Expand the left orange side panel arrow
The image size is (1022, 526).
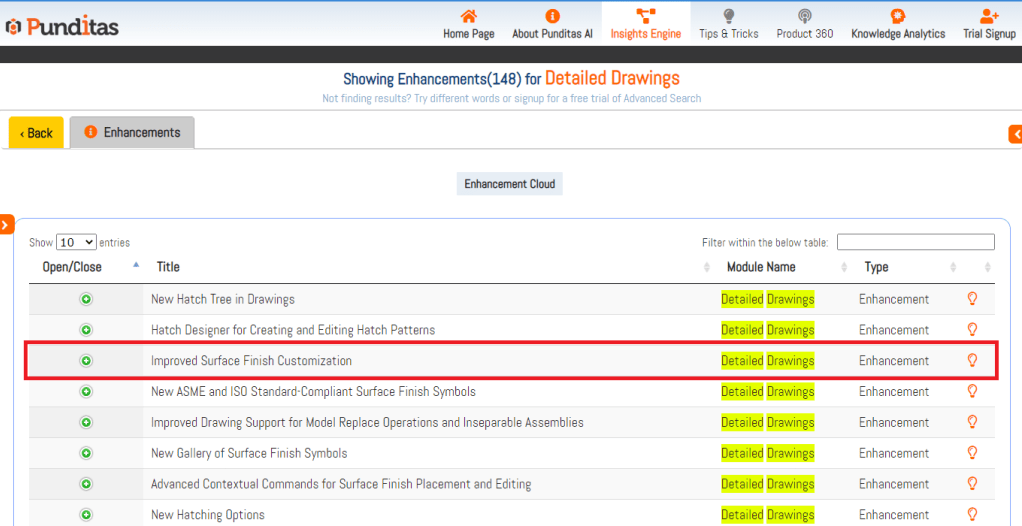pos(6,226)
